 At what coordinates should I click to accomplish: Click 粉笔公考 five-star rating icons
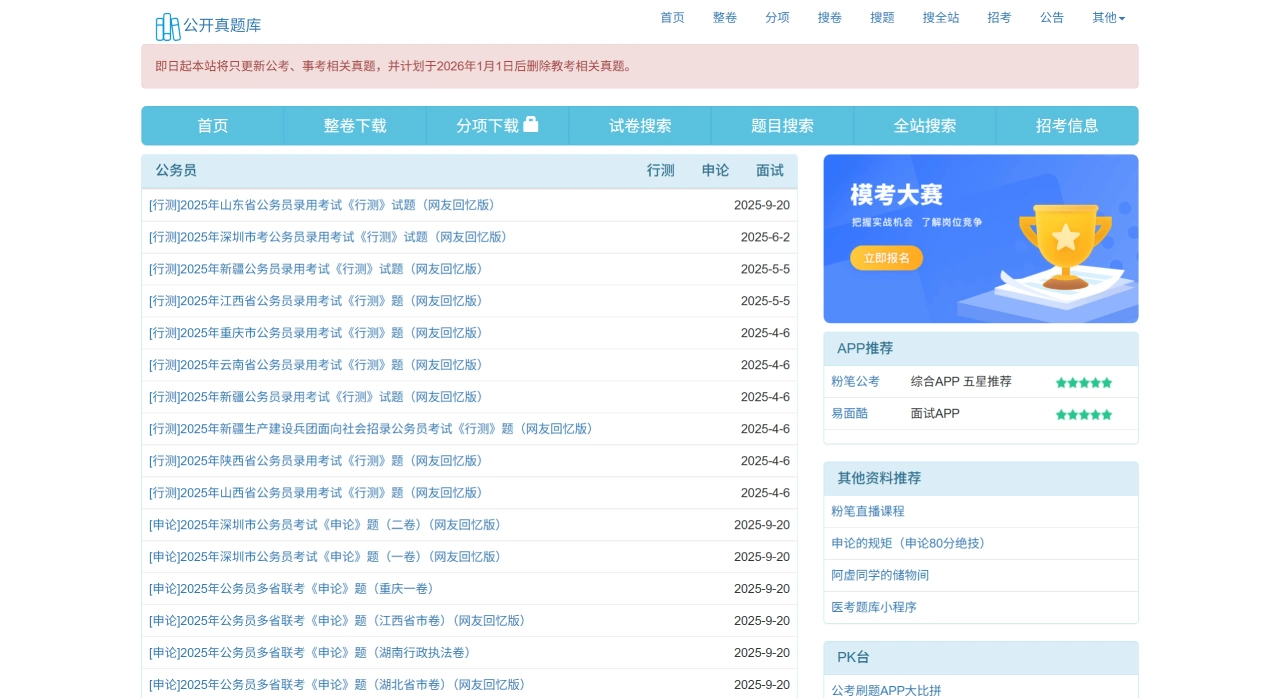pos(1083,382)
